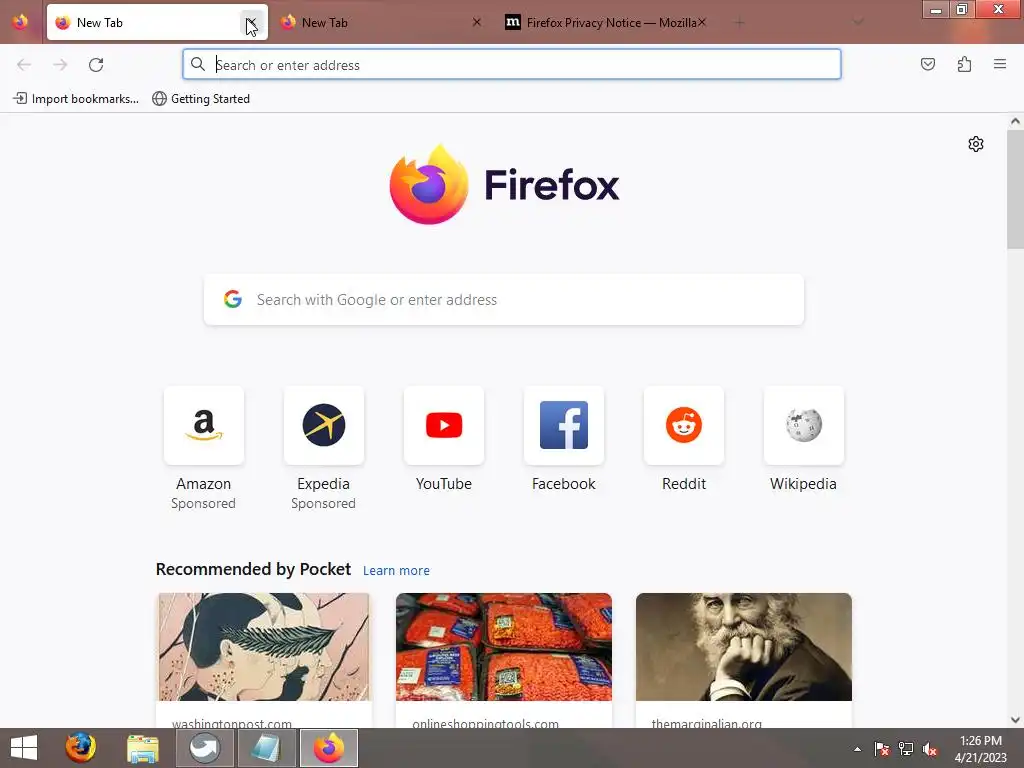
Task: Close the second New Tab
Action: pyautogui.click(x=477, y=22)
